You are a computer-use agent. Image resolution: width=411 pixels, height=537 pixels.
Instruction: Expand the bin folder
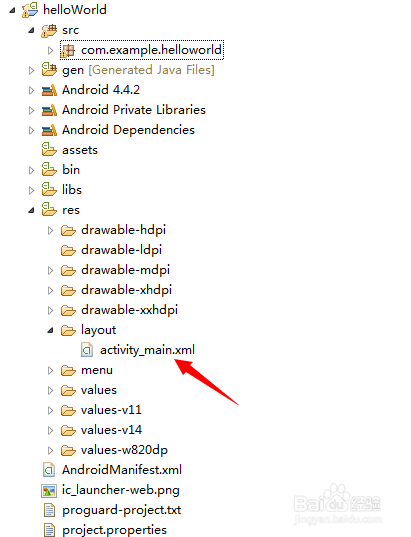(x=32, y=171)
